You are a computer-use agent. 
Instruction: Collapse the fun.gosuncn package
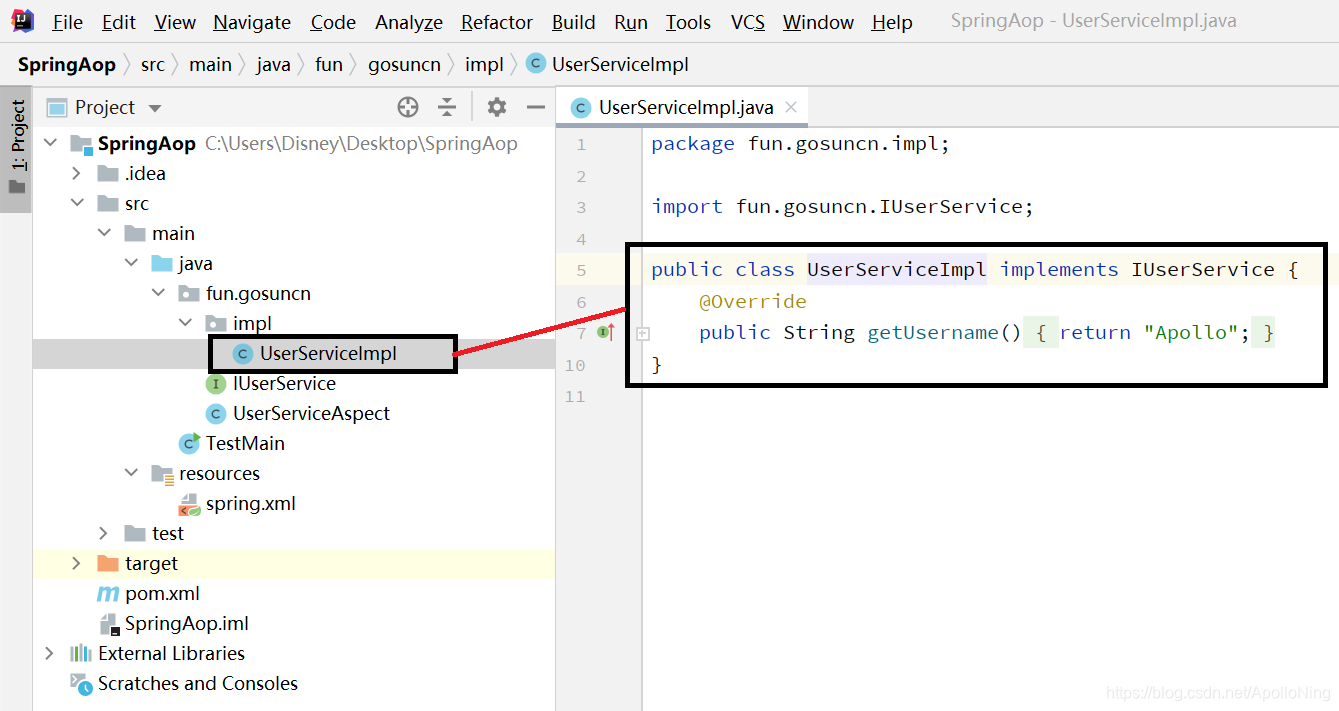[x=158, y=294]
